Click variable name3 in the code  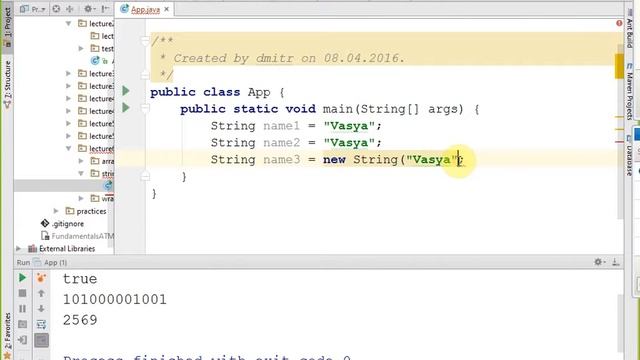(282, 159)
